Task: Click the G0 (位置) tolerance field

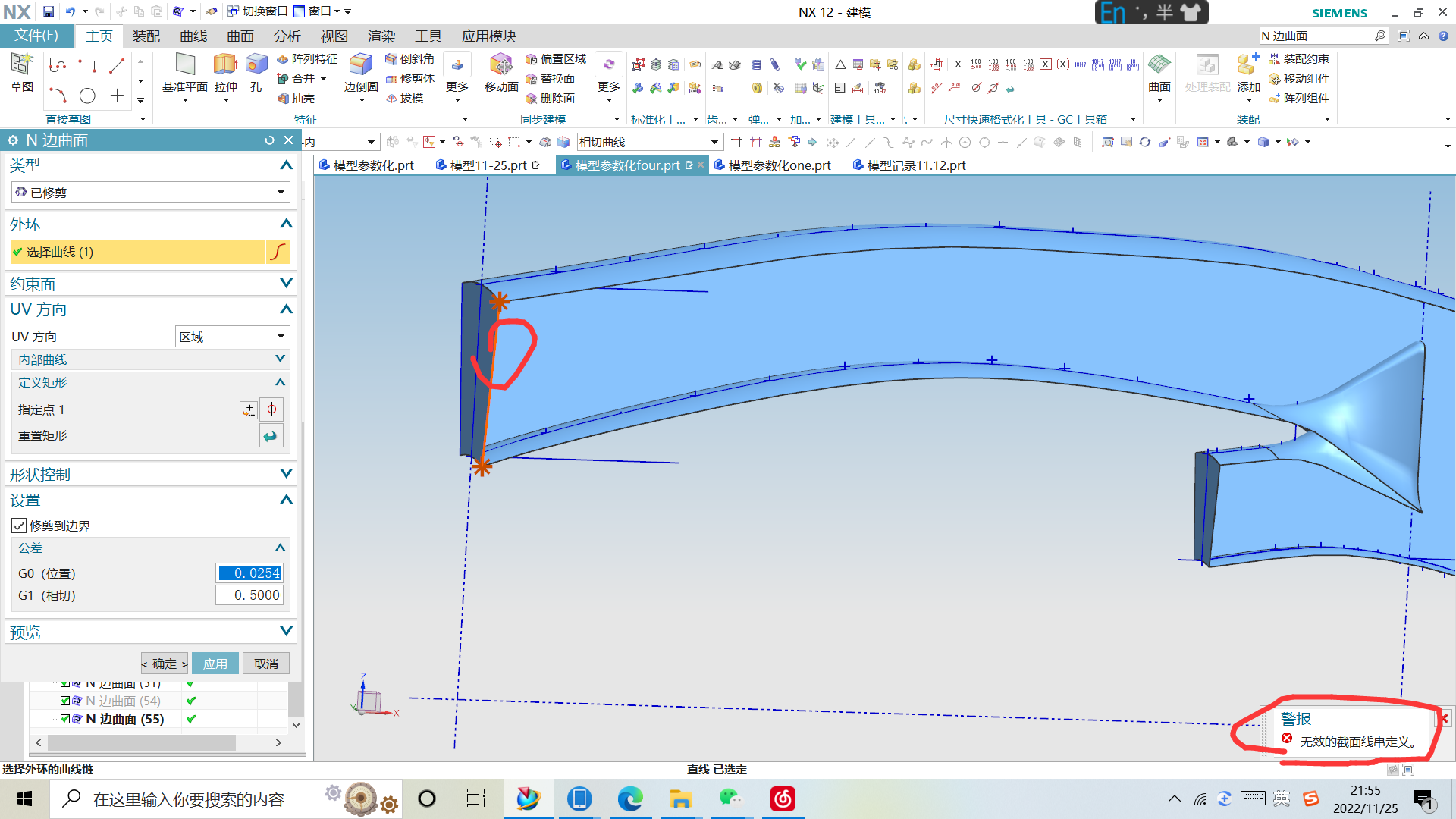Action: pyautogui.click(x=249, y=573)
